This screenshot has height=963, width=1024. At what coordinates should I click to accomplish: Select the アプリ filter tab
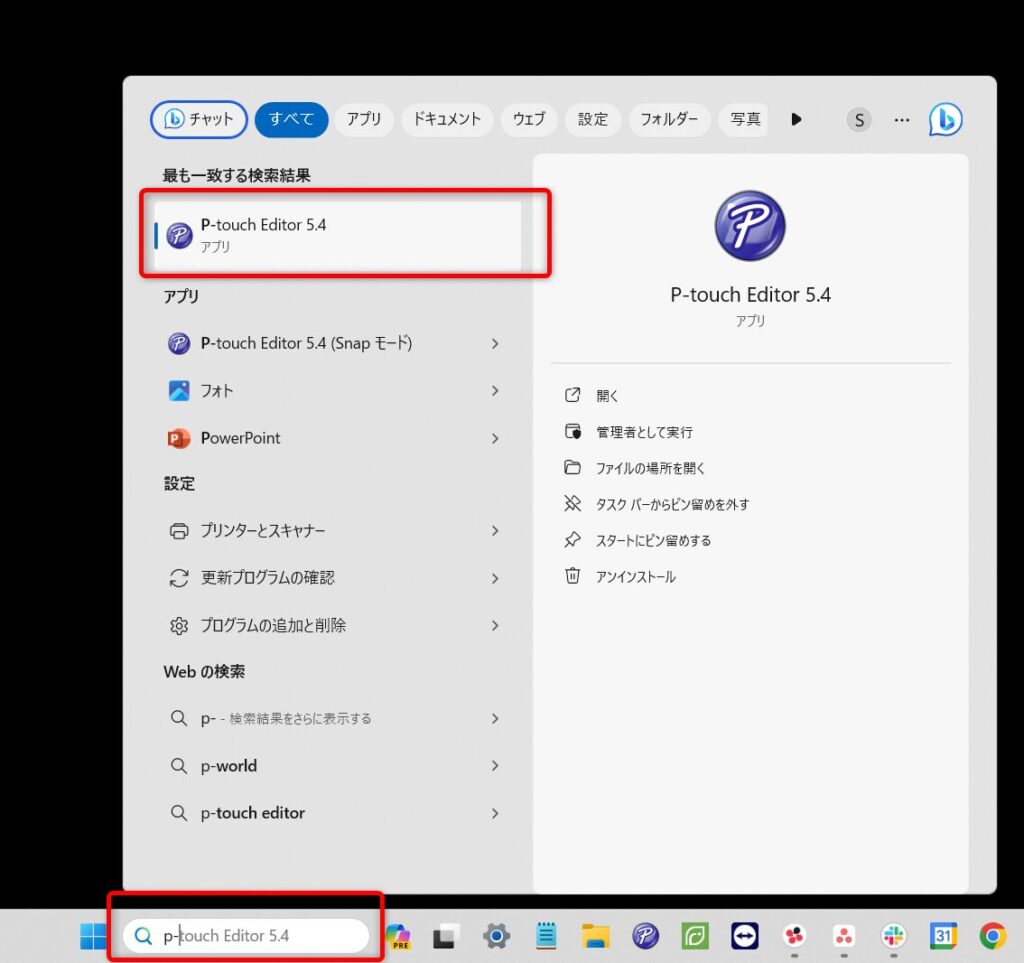[x=364, y=119]
